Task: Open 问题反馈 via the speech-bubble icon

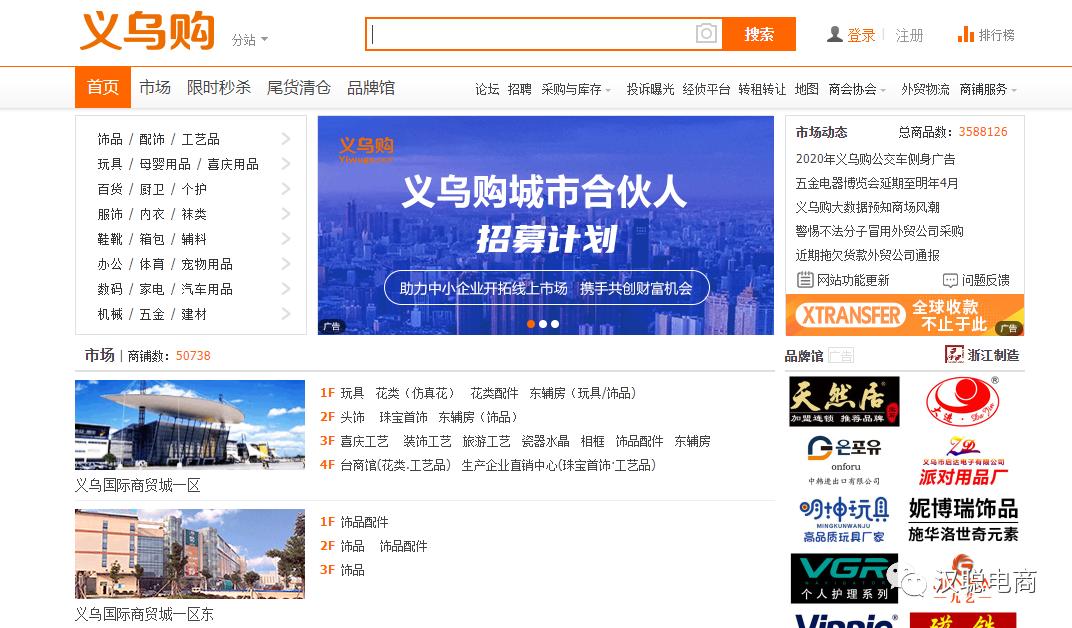Action: point(953,278)
